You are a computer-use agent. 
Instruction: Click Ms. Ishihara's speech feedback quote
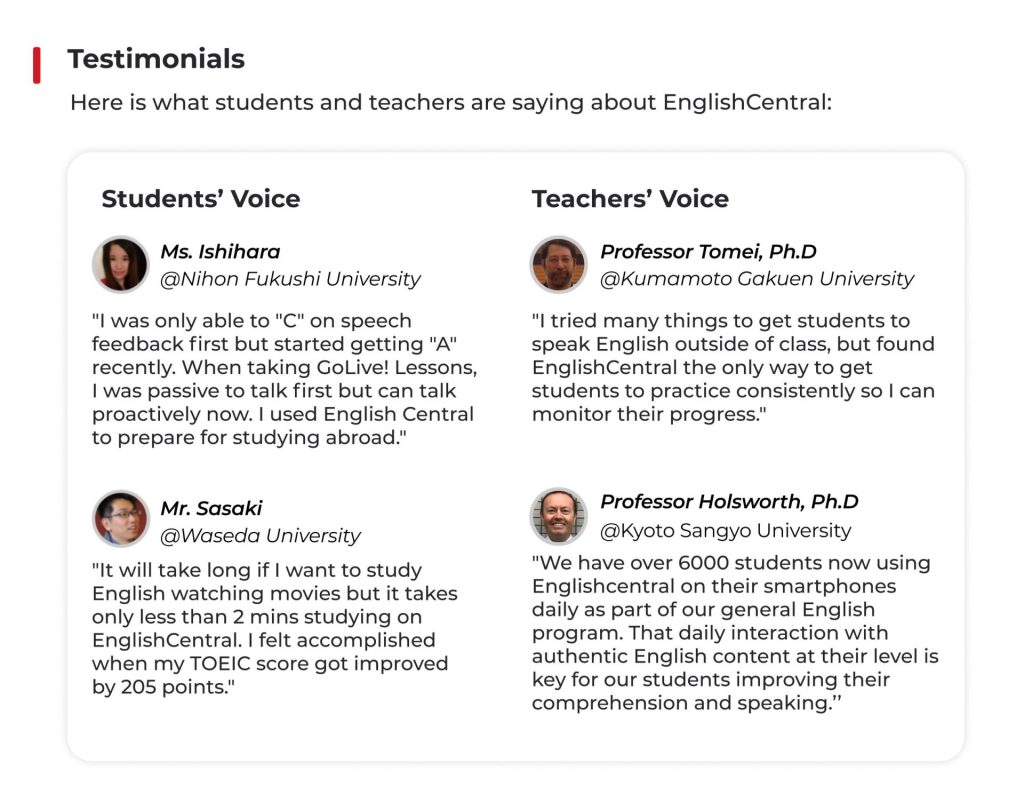(x=285, y=379)
